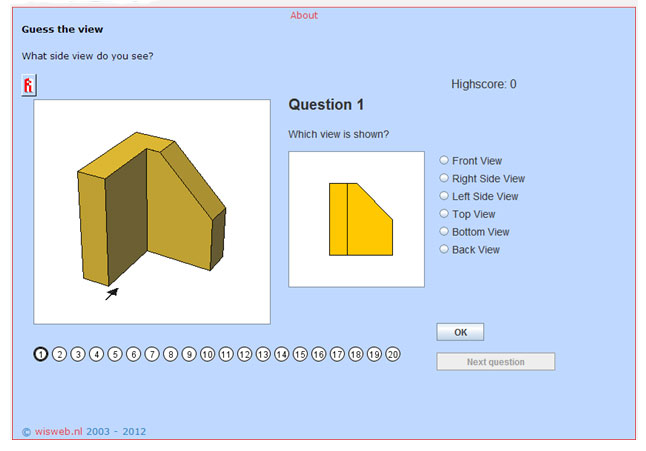Click the Next question button

click(496, 362)
